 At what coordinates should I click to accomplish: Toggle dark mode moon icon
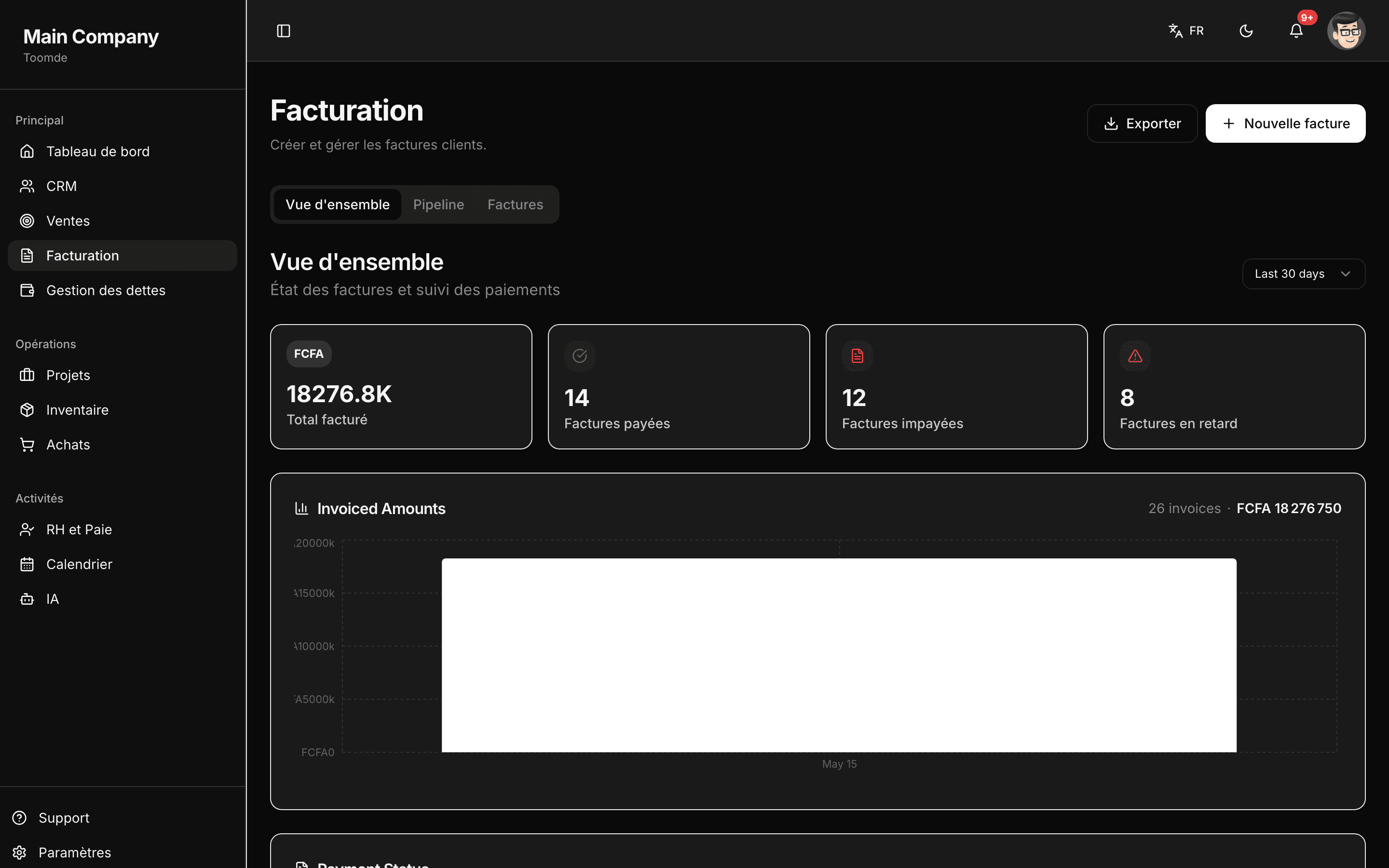(x=1246, y=31)
